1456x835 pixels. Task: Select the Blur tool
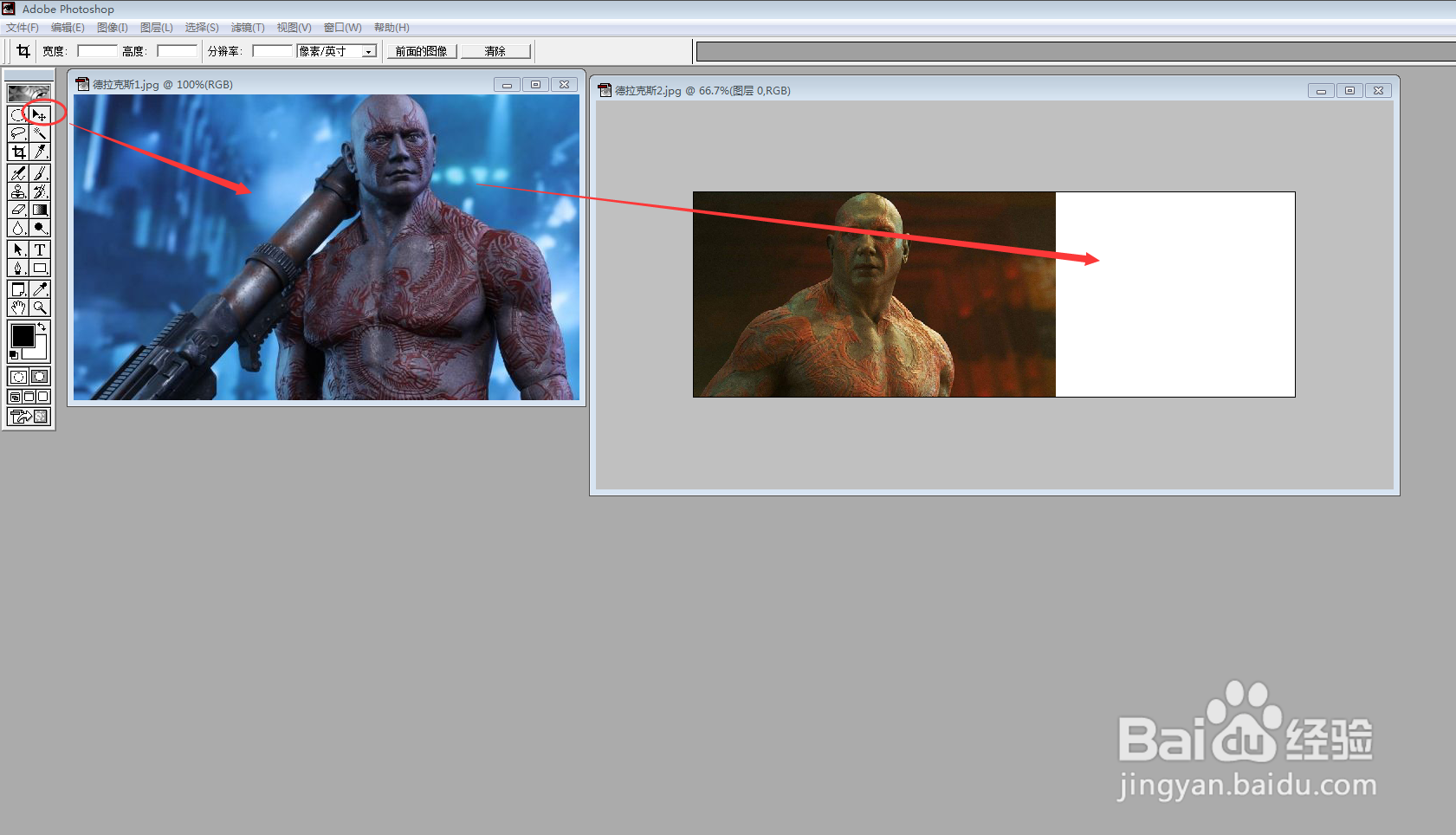click(18, 228)
